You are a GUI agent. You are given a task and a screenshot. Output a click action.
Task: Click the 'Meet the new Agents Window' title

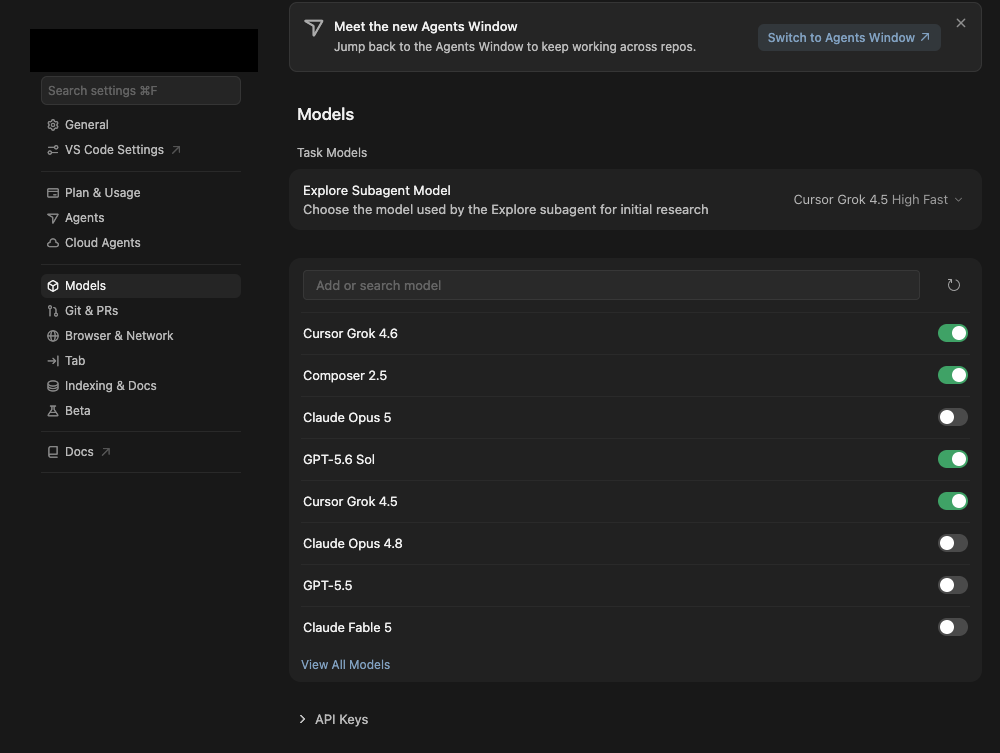tap(425, 27)
